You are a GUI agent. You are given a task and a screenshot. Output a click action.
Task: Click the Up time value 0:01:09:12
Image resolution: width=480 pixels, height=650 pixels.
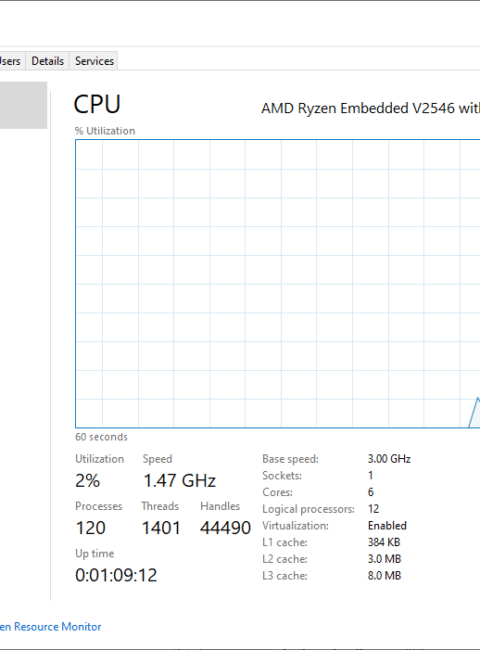(116, 575)
